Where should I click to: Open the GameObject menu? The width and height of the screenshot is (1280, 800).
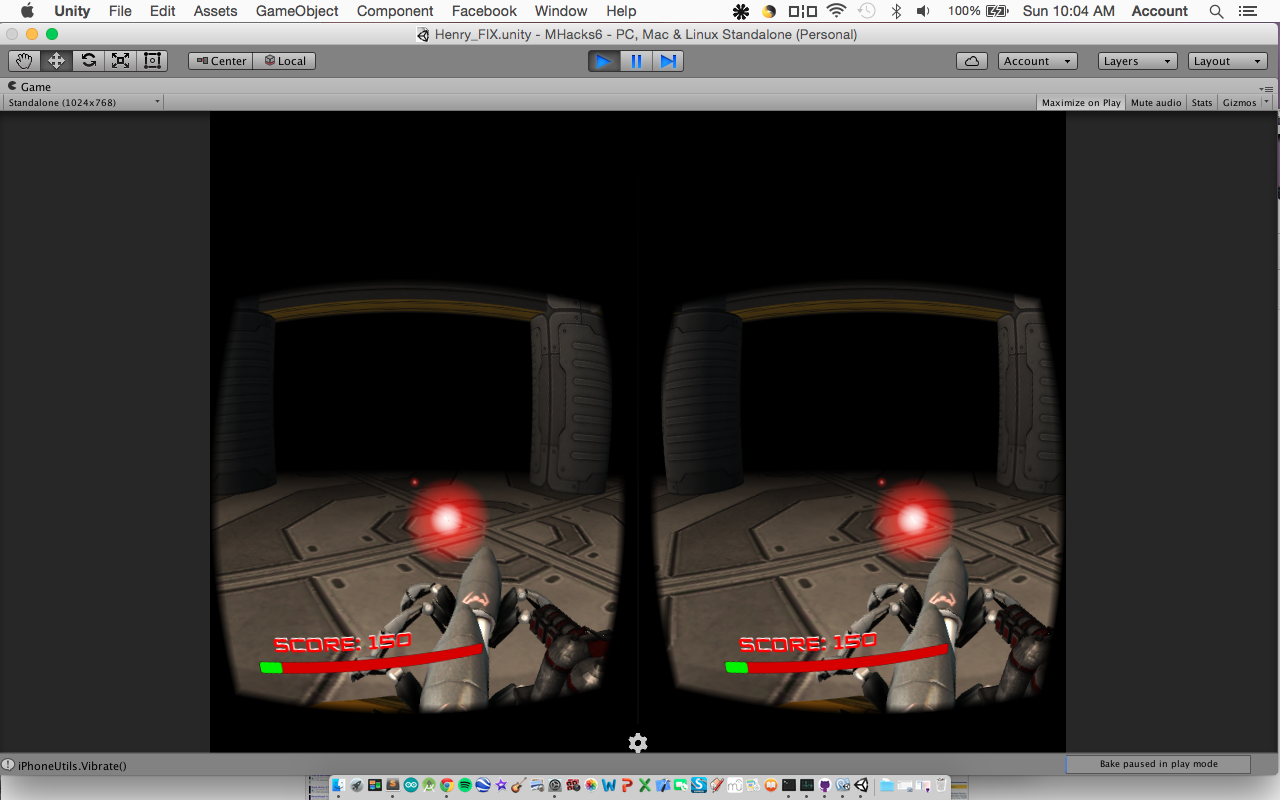(297, 11)
